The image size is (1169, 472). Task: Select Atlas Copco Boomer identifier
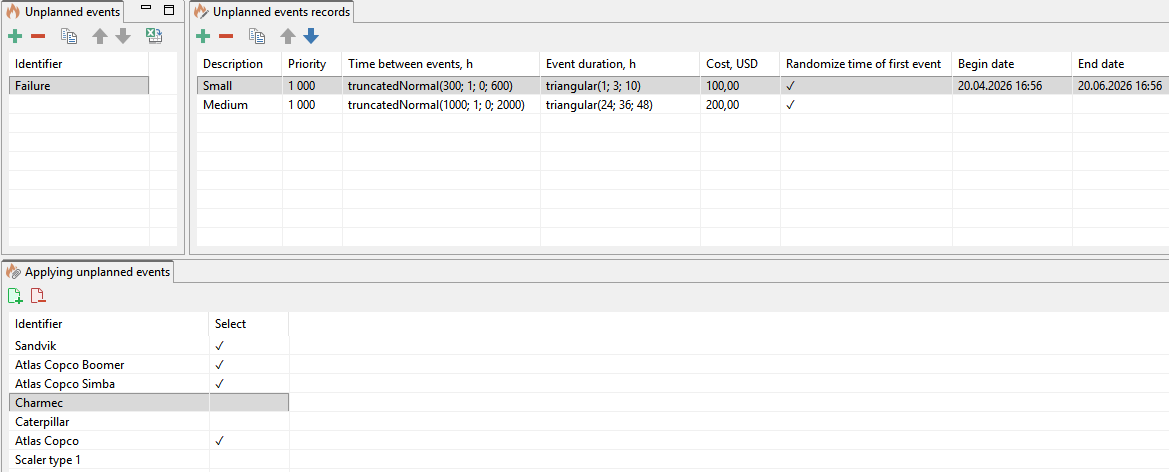click(x=109, y=365)
